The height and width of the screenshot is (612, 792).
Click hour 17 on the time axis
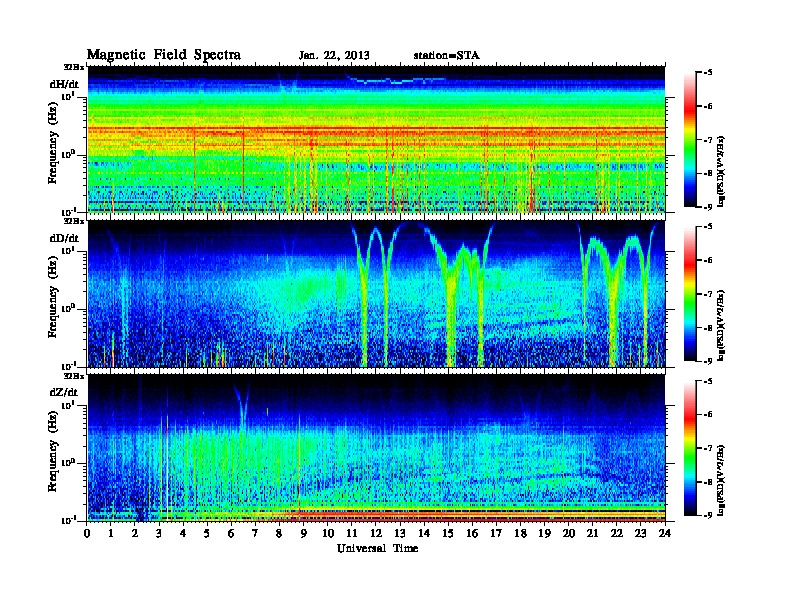click(496, 533)
